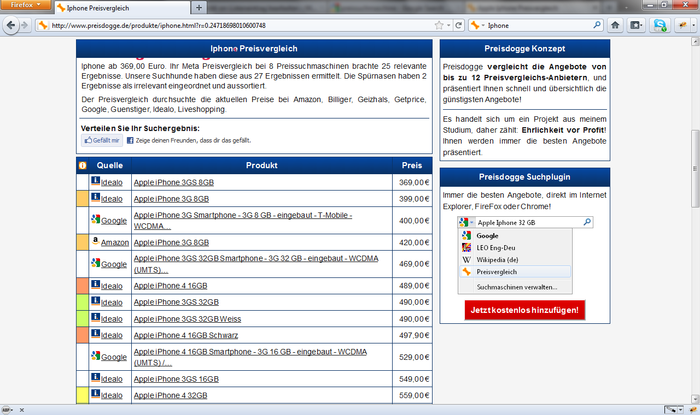Image resolution: width=700 pixels, height=415 pixels.
Task: Open Apple iPhone 3G 8GB Idealo product link
Action: click(x=171, y=199)
